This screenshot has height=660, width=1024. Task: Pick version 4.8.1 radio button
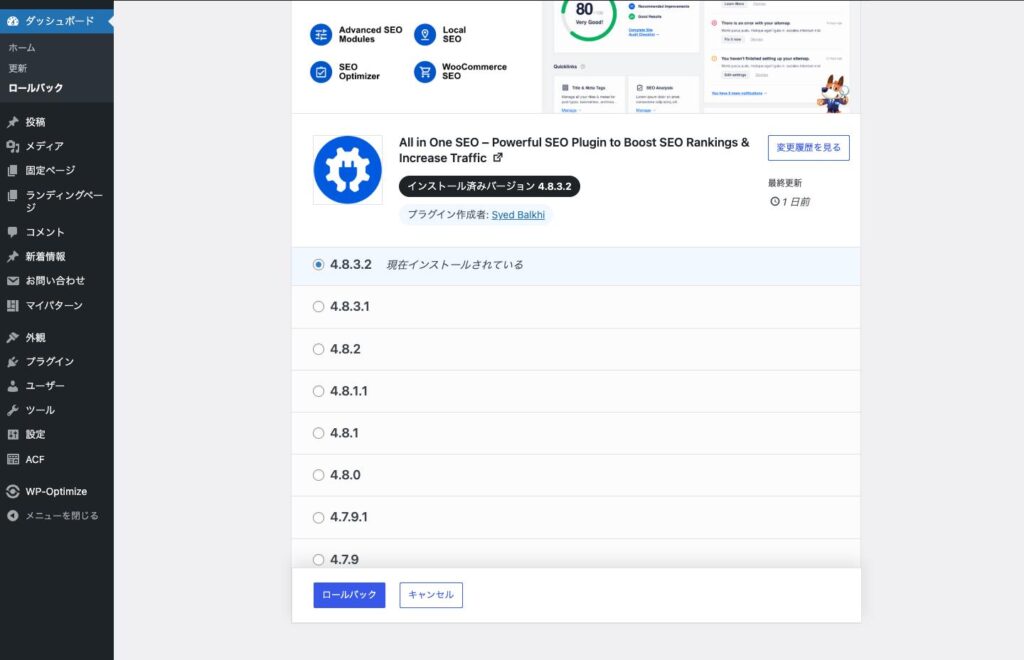318,433
